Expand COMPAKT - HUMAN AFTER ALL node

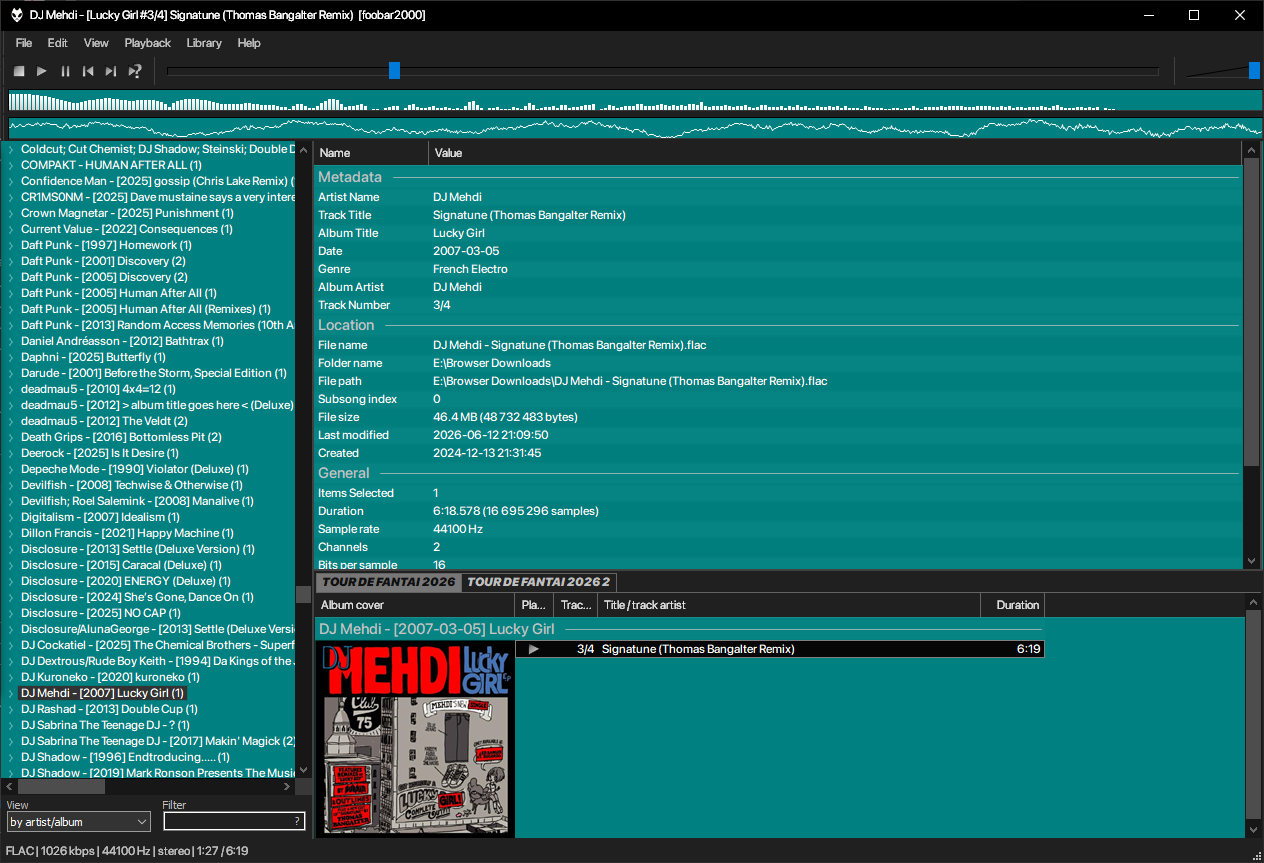(x=11, y=165)
